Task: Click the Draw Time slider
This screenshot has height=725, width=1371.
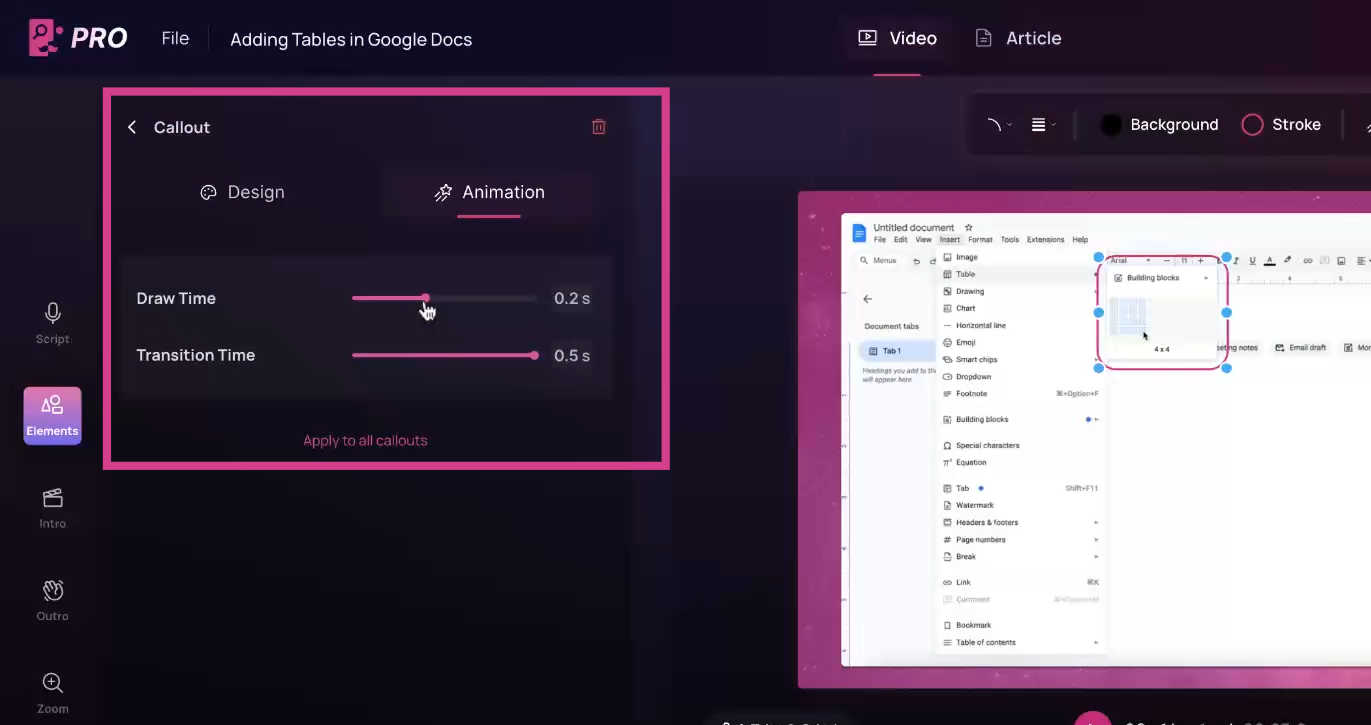Action: (445, 298)
